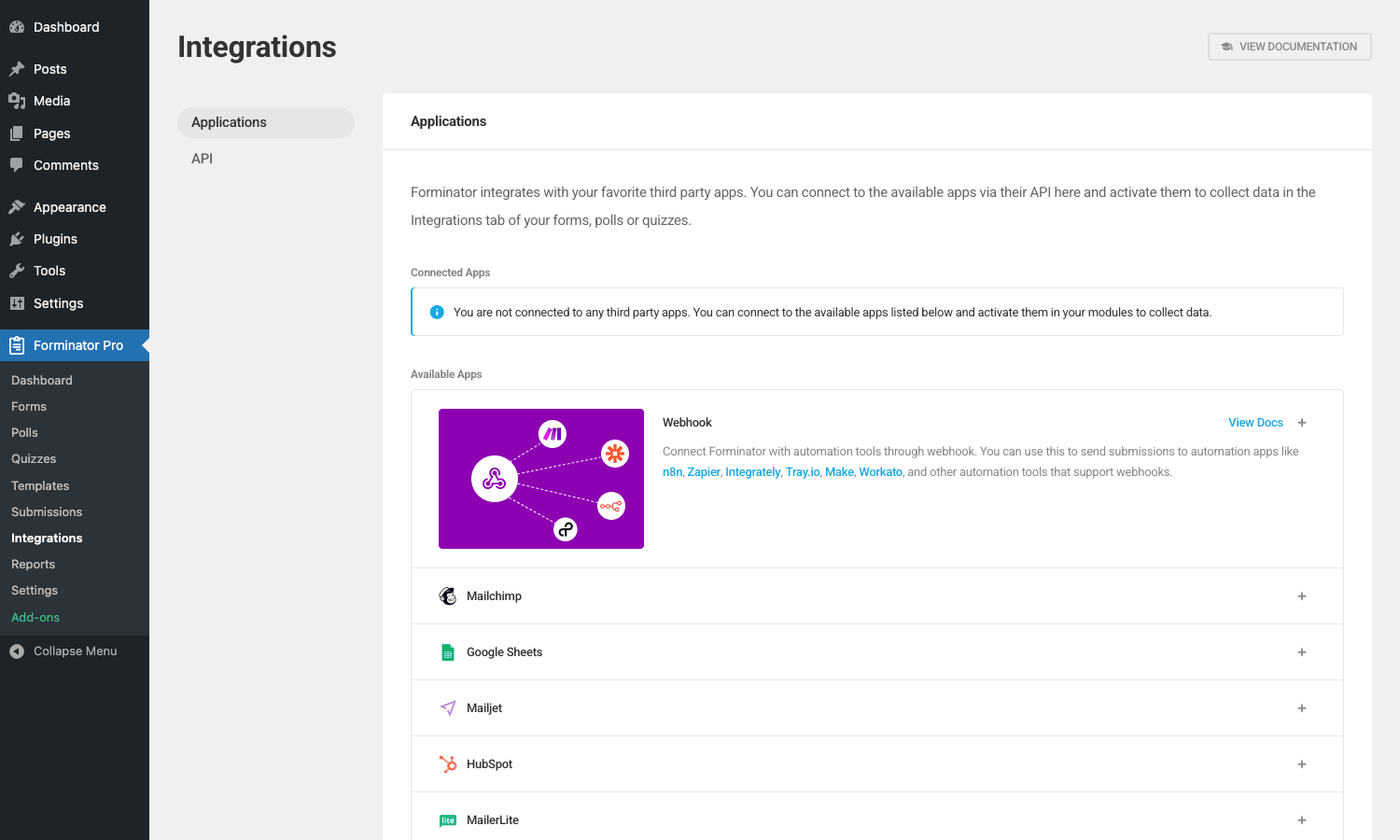Expand the Mailchimp integration row

click(x=1302, y=596)
